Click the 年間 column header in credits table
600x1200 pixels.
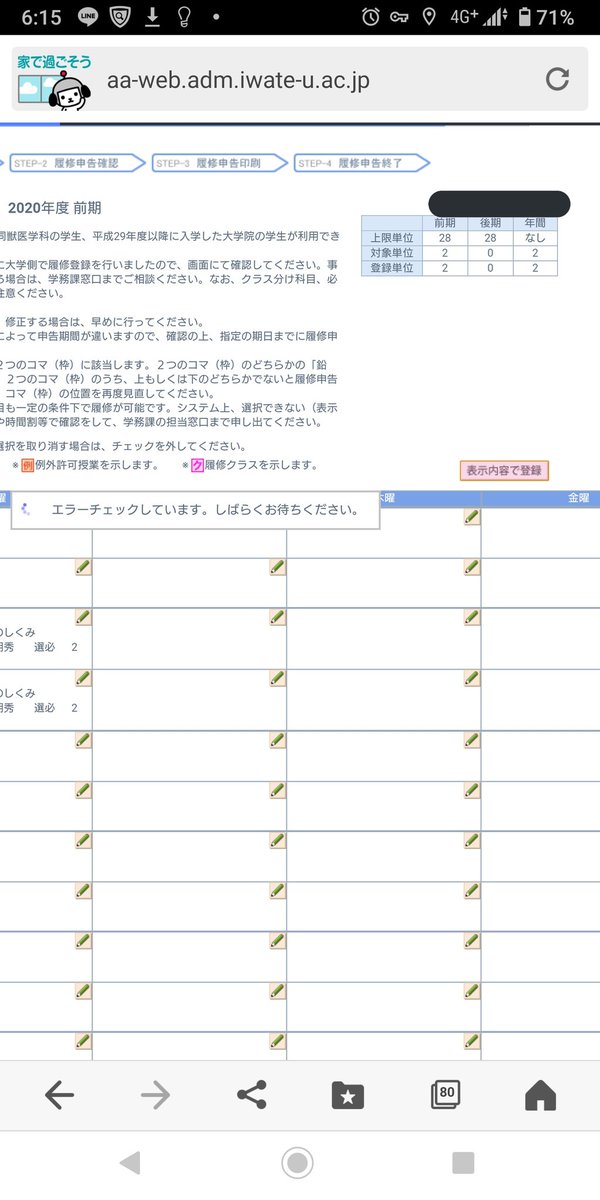coord(534,224)
